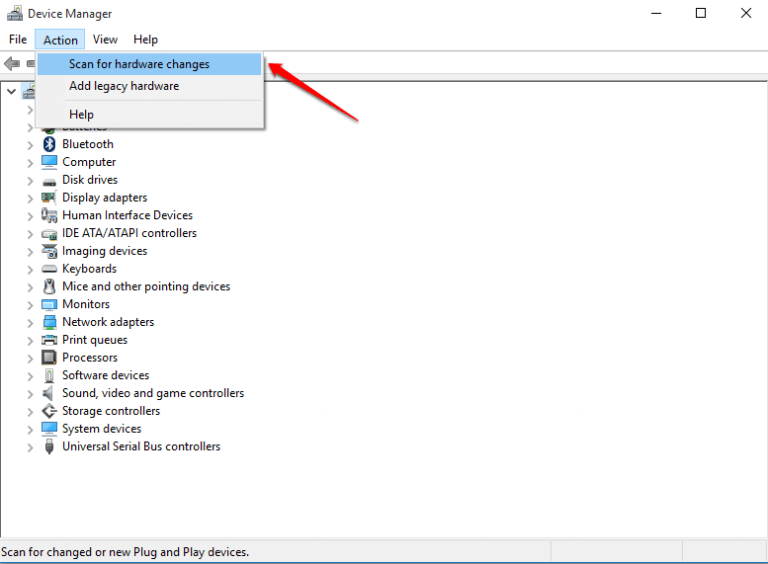The image size is (768, 564).
Task: Select the Software devices label
Action: pyautogui.click(x=105, y=375)
